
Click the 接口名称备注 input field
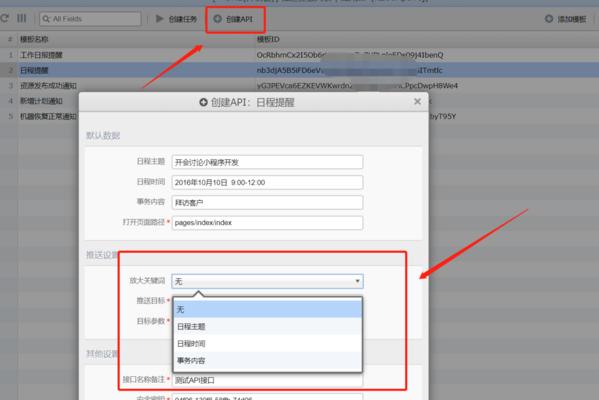(x=267, y=380)
